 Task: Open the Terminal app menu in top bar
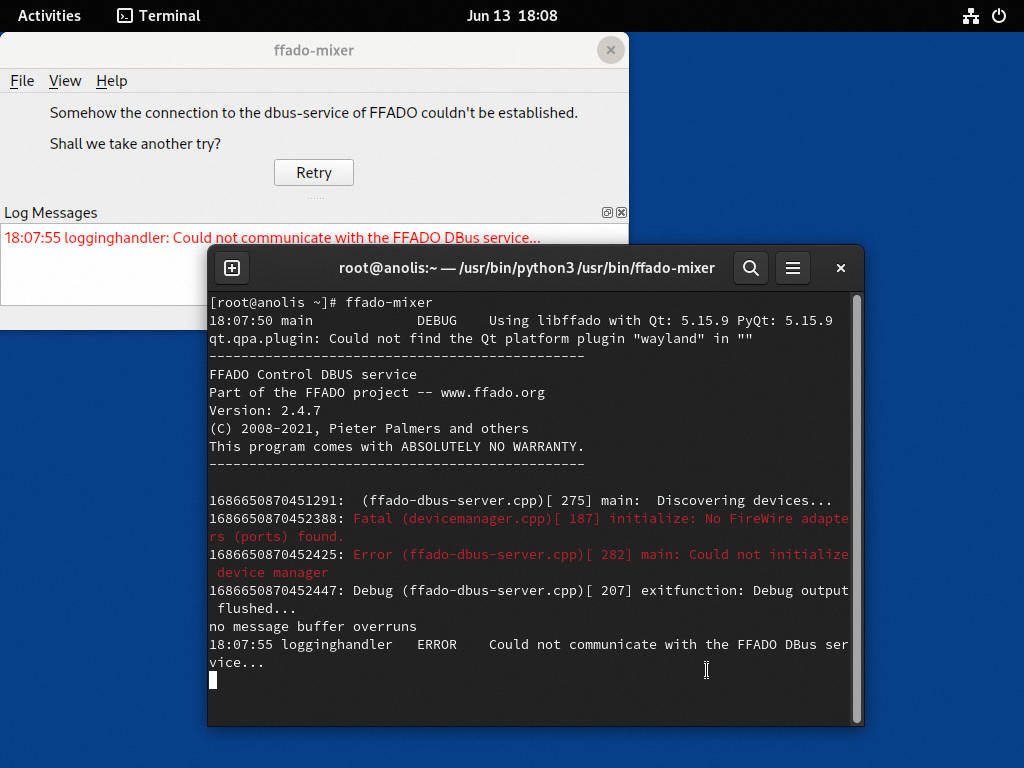(159, 16)
